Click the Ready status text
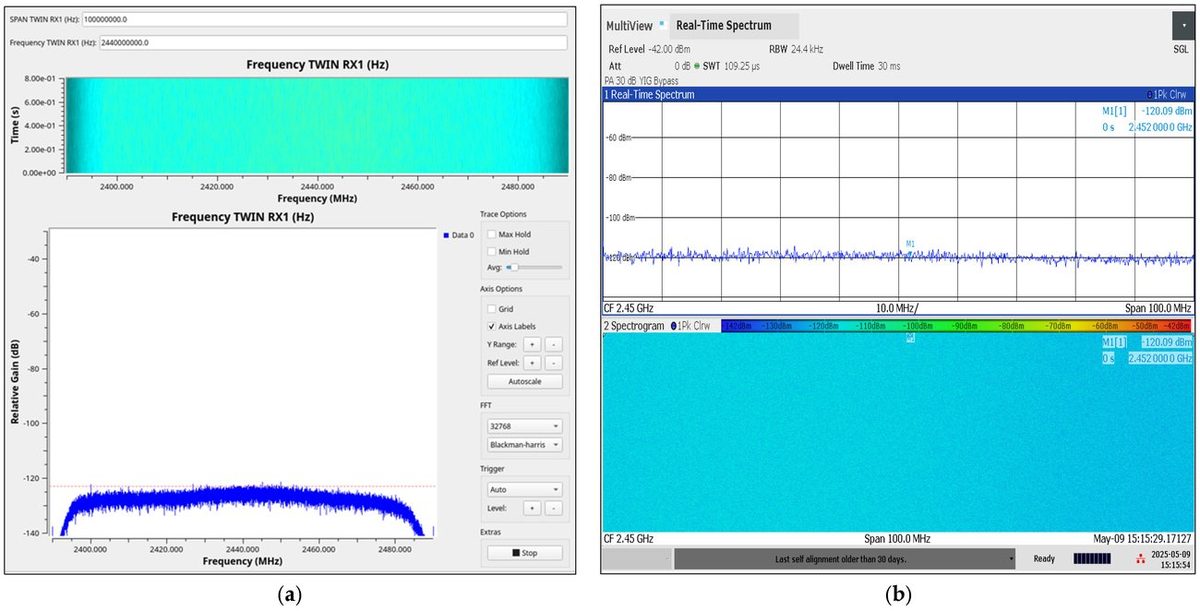 [x=1044, y=559]
